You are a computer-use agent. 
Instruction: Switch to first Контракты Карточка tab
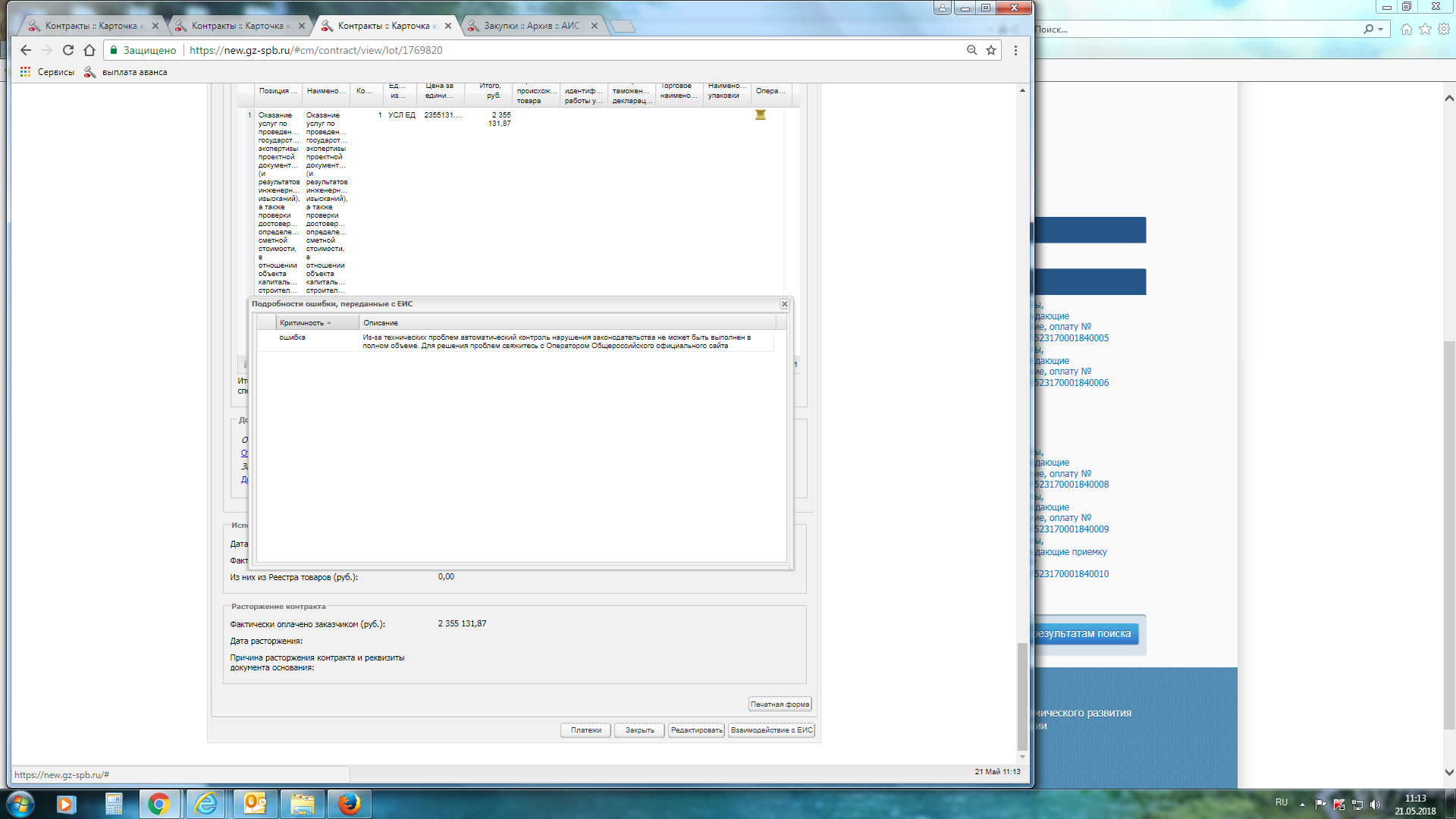pyautogui.click(x=91, y=26)
